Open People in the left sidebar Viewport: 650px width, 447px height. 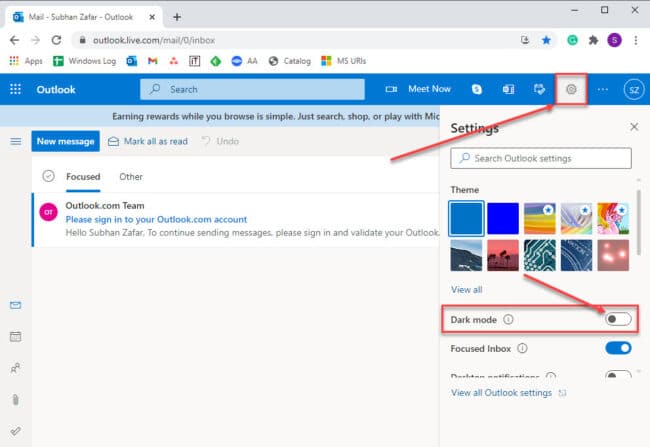pos(15,368)
